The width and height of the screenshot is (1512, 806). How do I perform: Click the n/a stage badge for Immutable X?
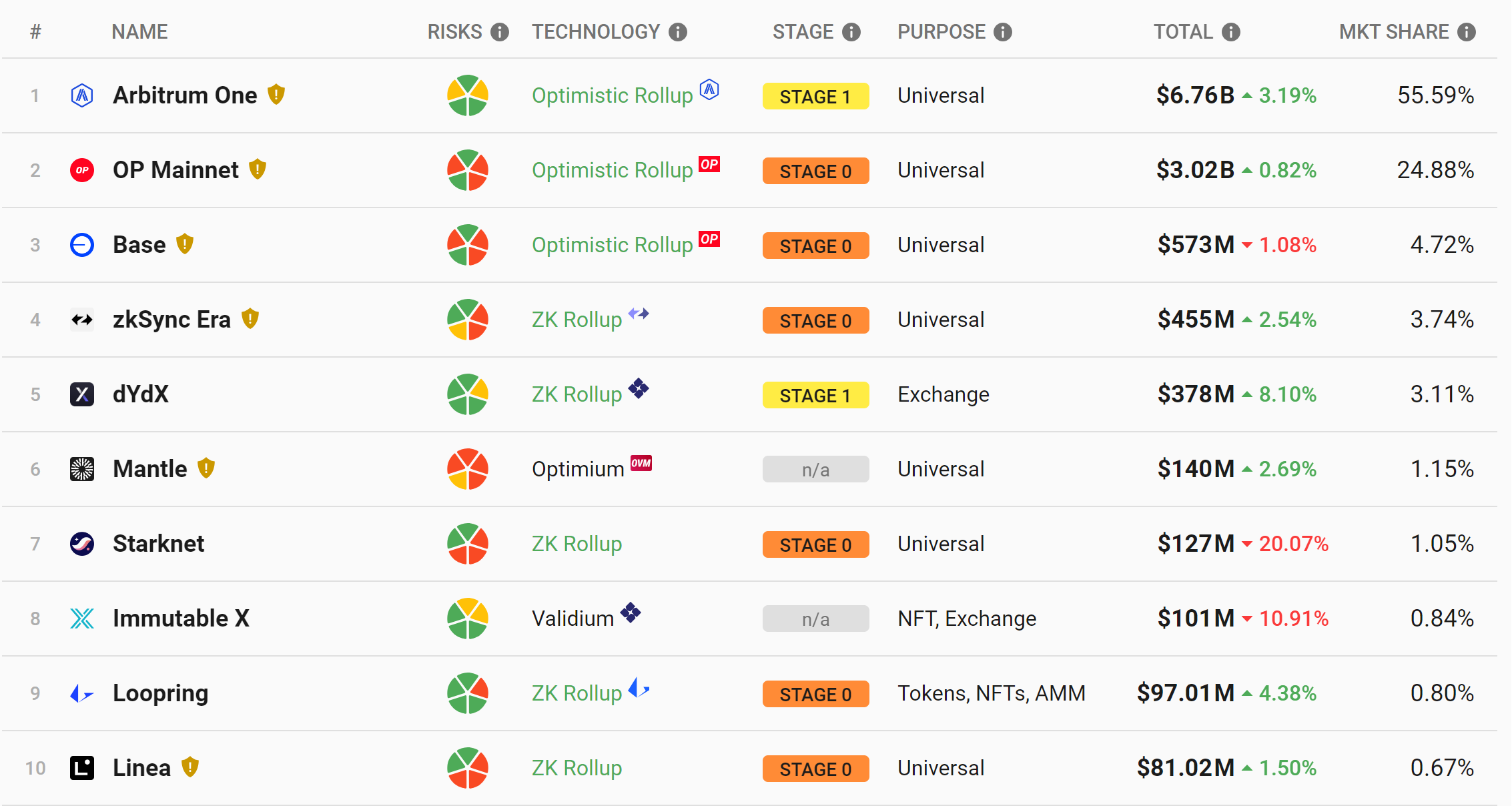(x=815, y=619)
